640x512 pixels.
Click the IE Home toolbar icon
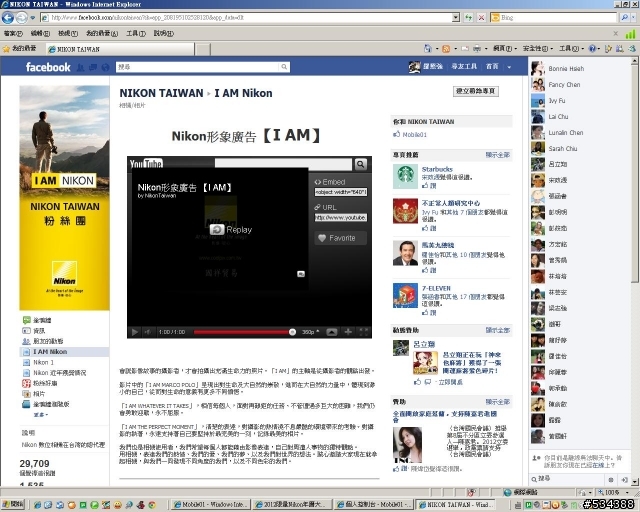point(427,49)
